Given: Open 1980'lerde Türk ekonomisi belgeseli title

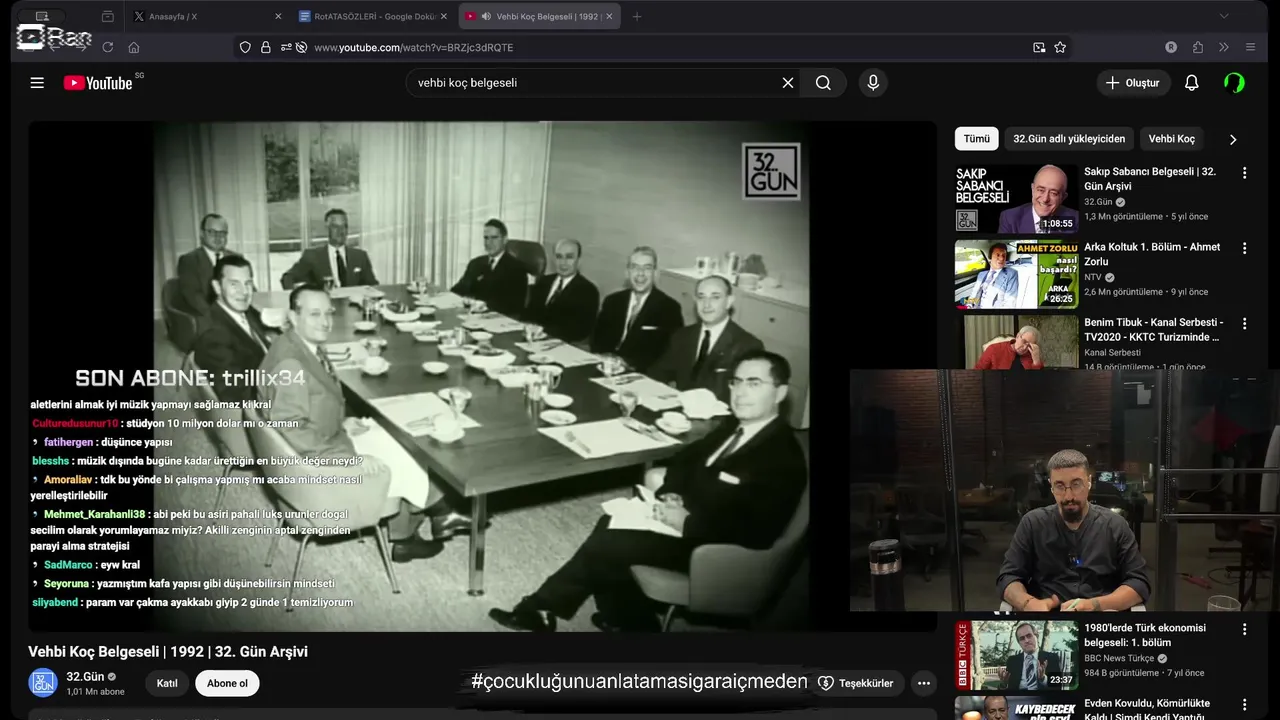Looking at the screenshot, I should tap(1145, 635).
